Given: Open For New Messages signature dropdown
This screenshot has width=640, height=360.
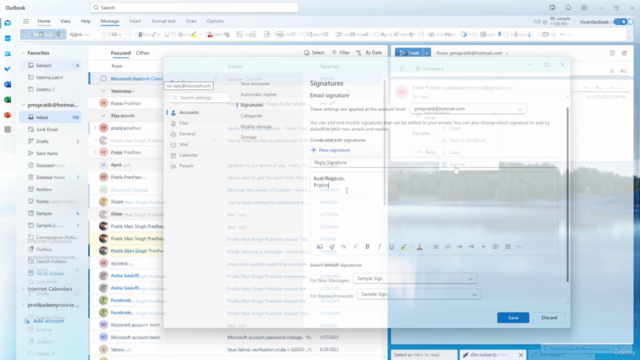Looking at the screenshot, I should 414,278.
